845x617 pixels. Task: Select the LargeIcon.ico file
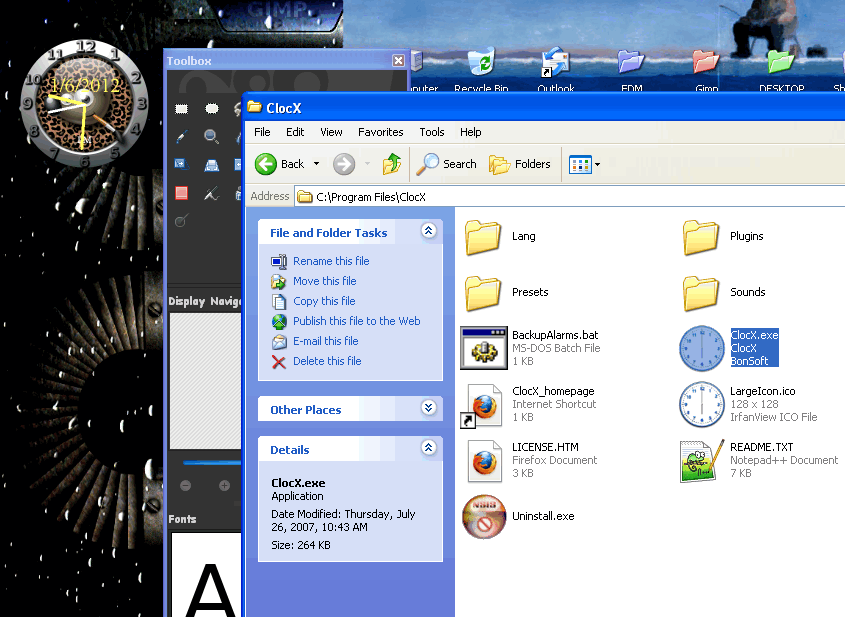702,404
